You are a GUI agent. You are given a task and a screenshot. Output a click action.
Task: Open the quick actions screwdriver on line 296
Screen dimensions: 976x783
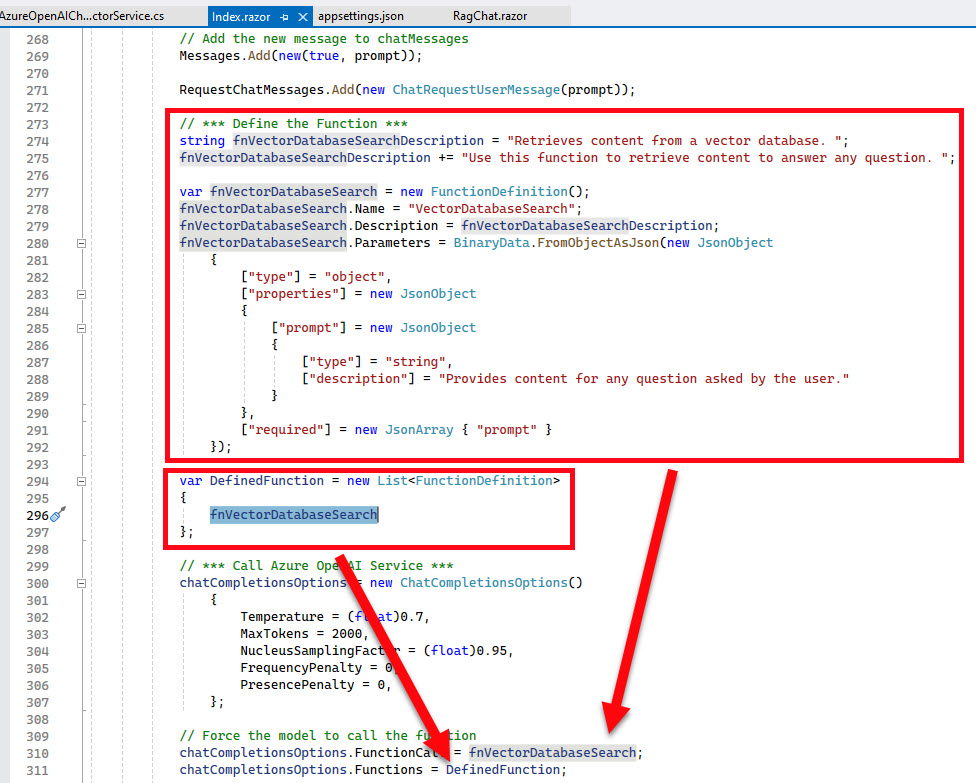pyautogui.click(x=58, y=514)
